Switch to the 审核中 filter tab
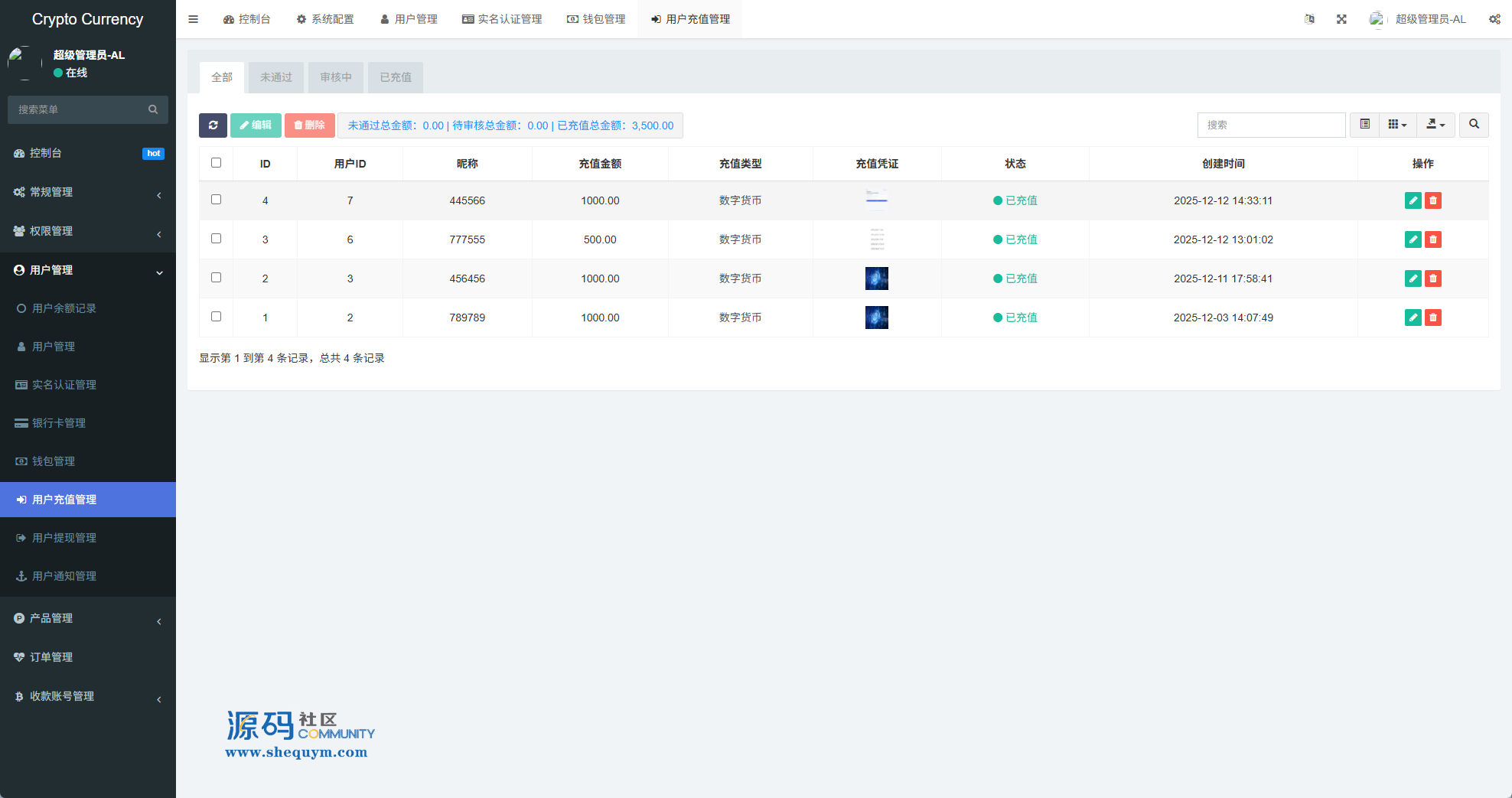1512x798 pixels. (336, 77)
